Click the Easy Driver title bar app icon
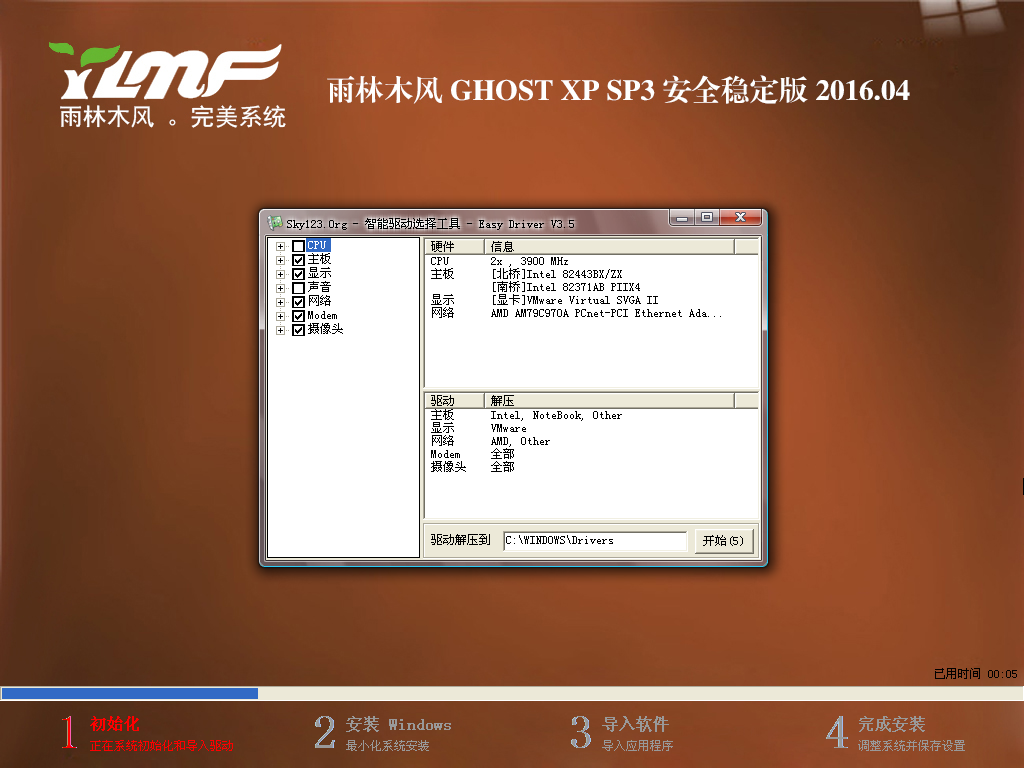Image resolution: width=1024 pixels, height=768 pixels. tap(275, 223)
